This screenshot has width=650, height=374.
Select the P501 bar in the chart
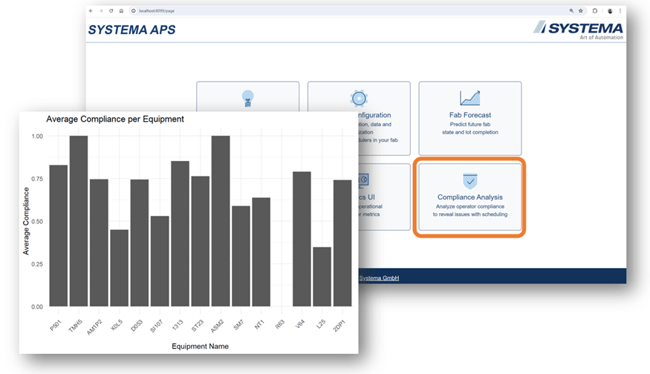[x=58, y=236]
